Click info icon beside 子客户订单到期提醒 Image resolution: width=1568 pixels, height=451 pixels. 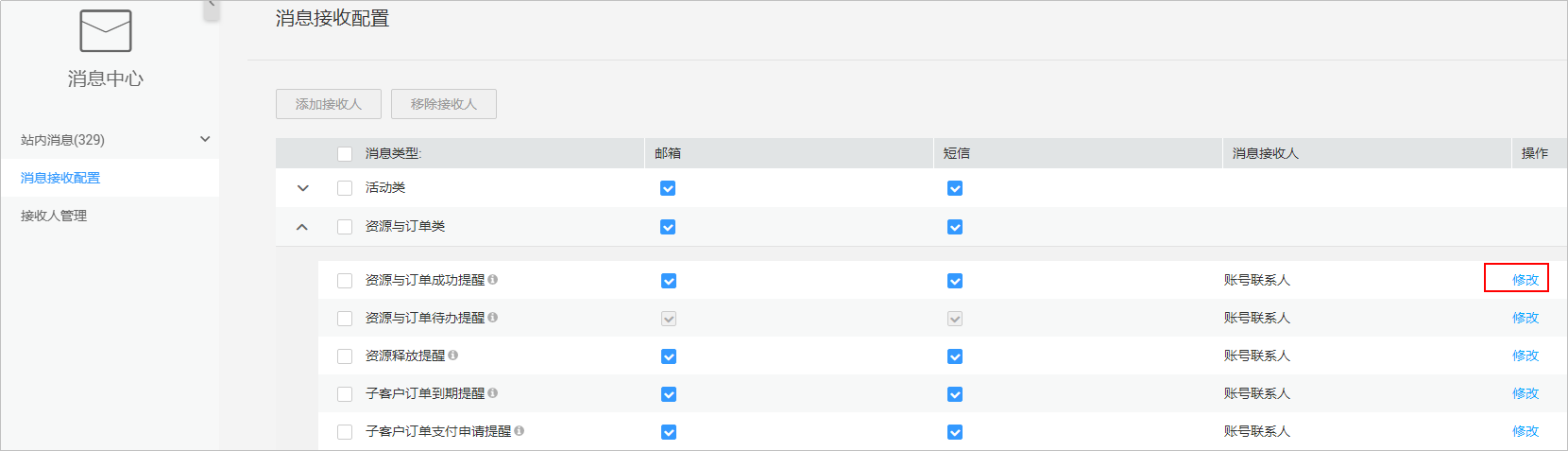[493, 393]
